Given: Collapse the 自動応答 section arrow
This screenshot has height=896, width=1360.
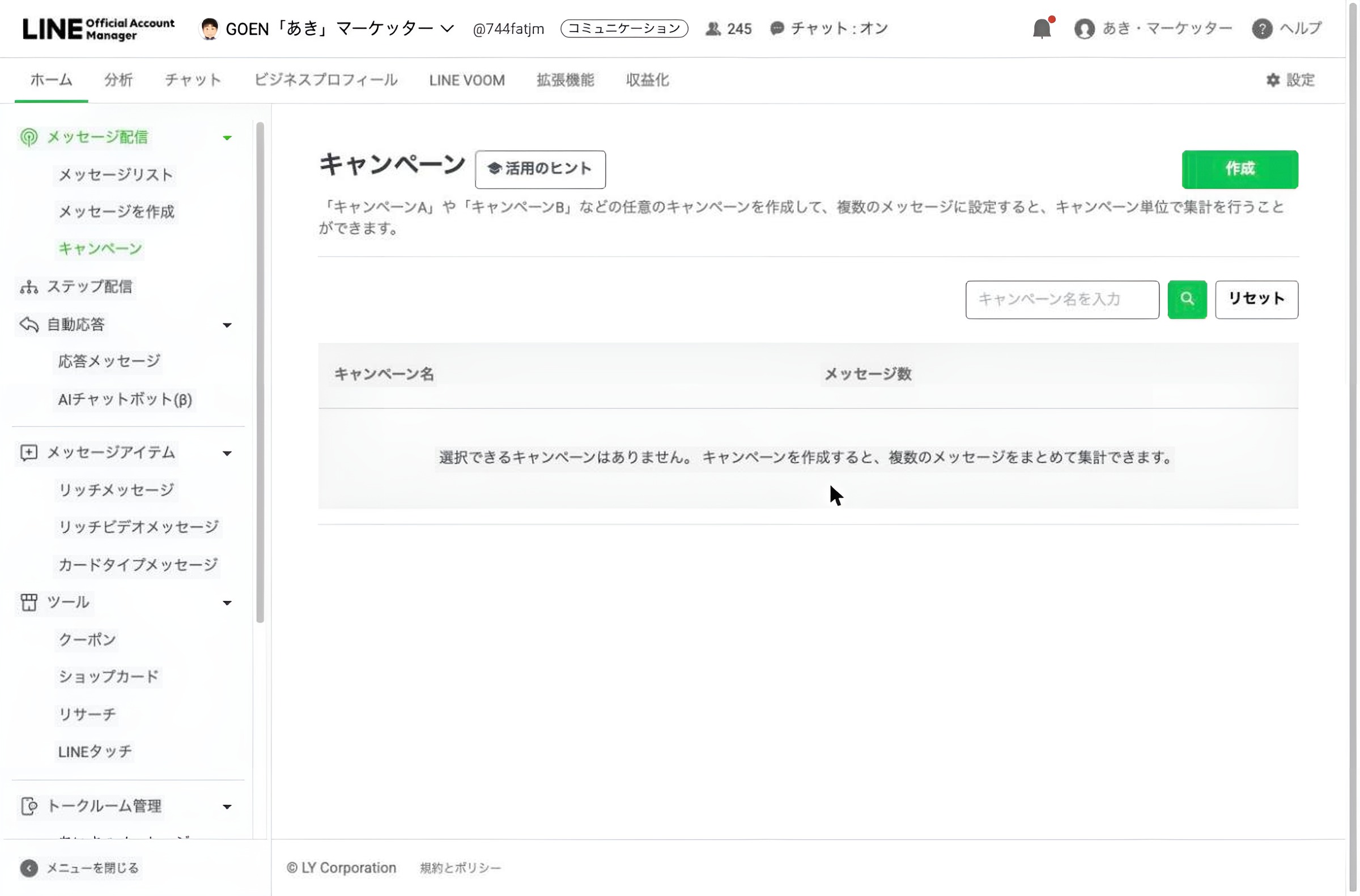Looking at the screenshot, I should tap(227, 325).
